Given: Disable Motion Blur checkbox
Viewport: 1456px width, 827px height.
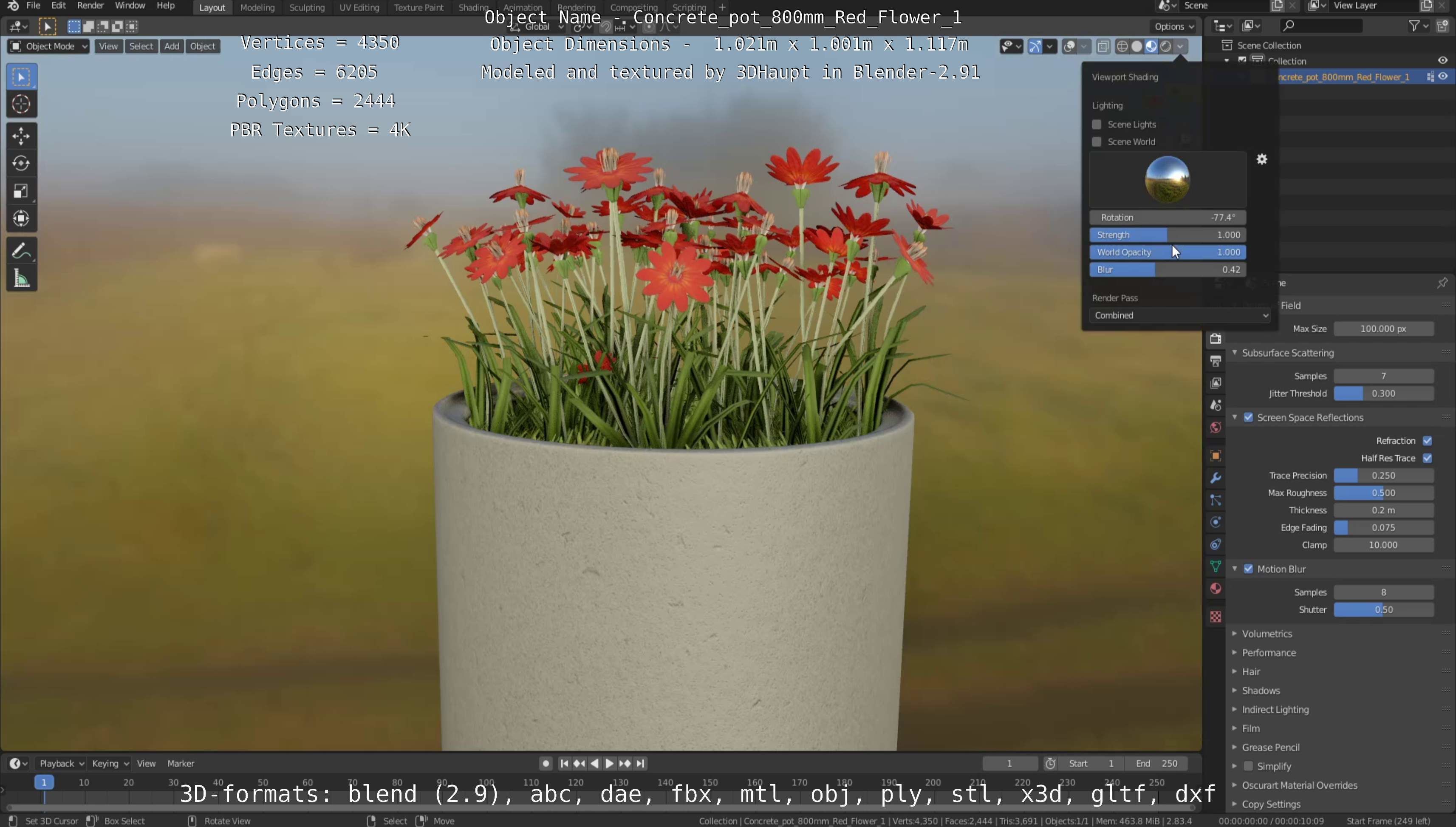Looking at the screenshot, I should pos(1248,569).
